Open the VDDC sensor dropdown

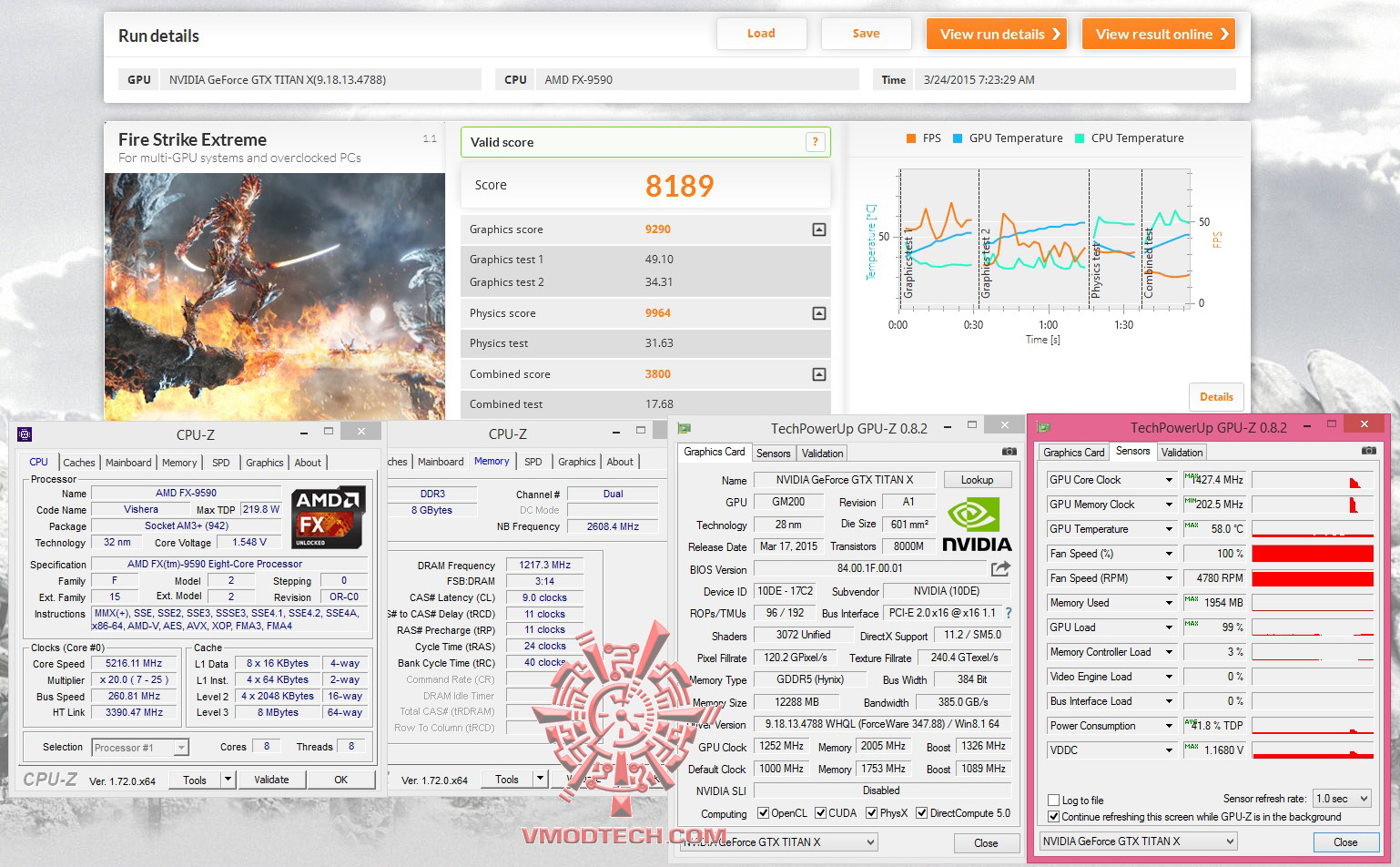point(1169,750)
